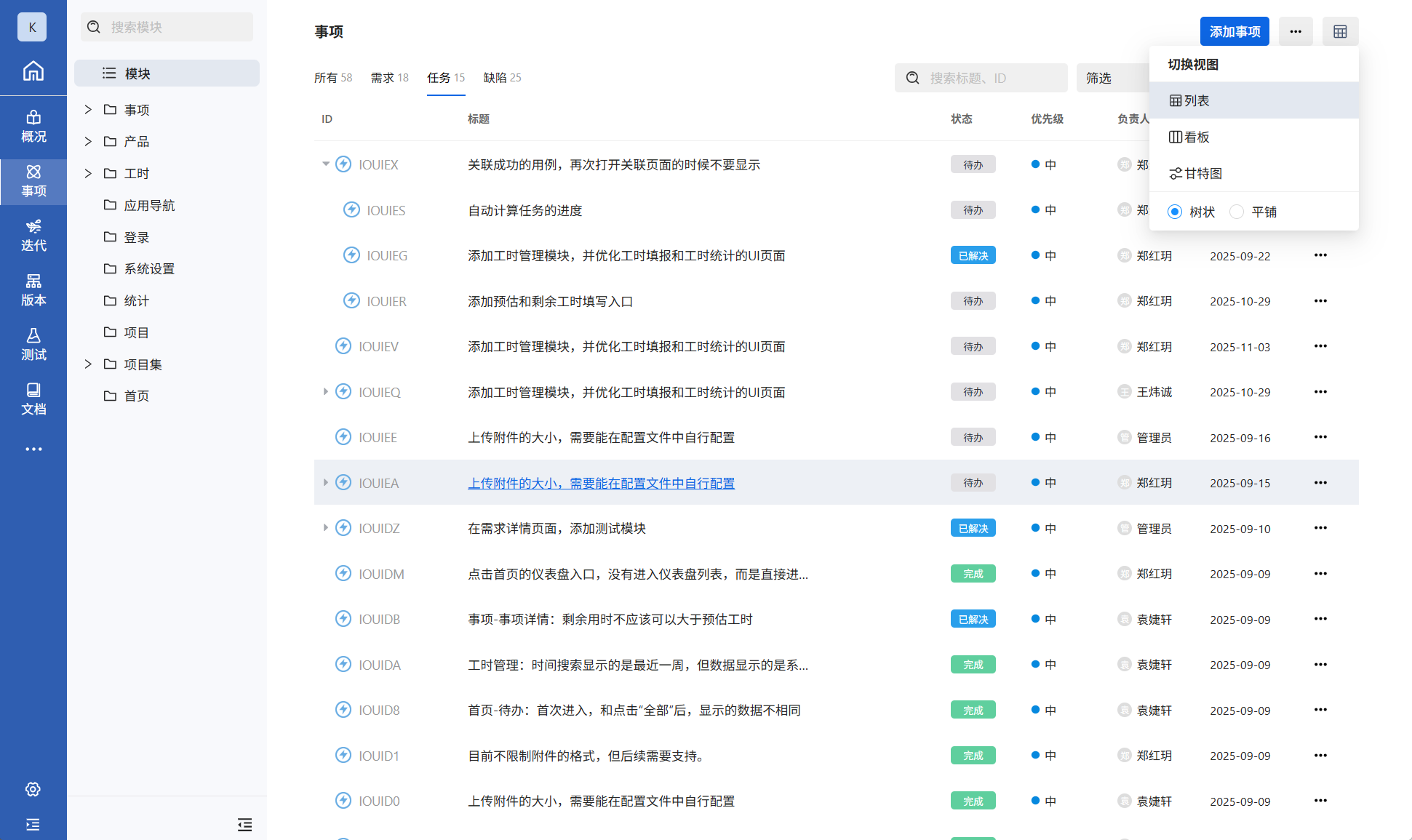The width and height of the screenshot is (1412, 840).
Task: Expand the 产品 folder in module tree
Action: click(x=88, y=141)
